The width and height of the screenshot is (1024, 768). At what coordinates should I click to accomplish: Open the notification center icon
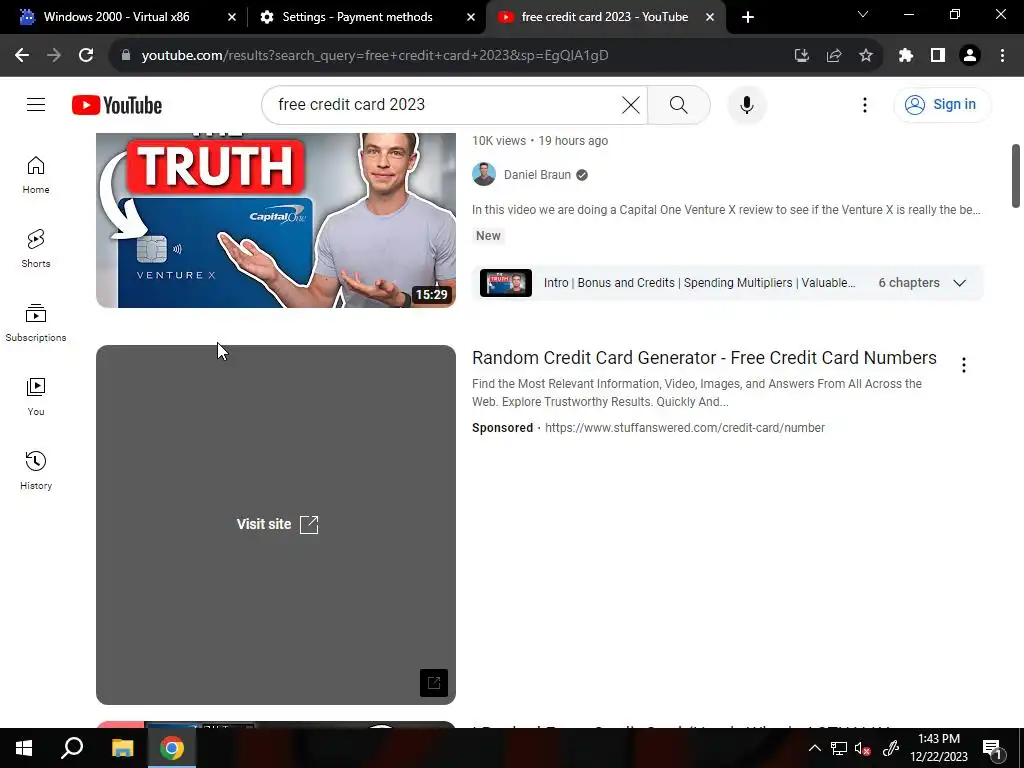pos(991,748)
